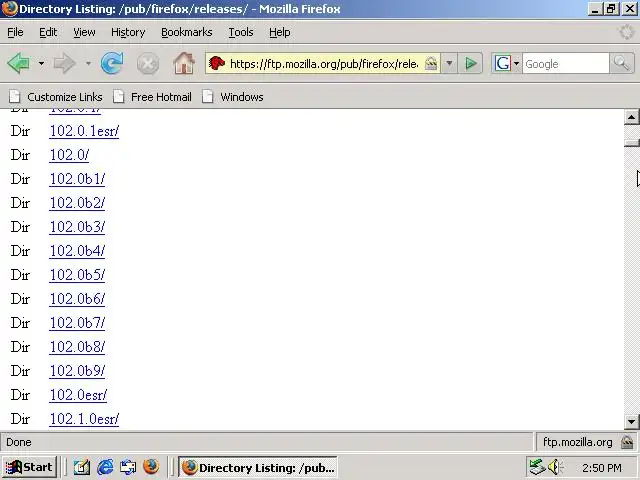Open the Help menu
This screenshot has width=640, height=480.
(280, 32)
